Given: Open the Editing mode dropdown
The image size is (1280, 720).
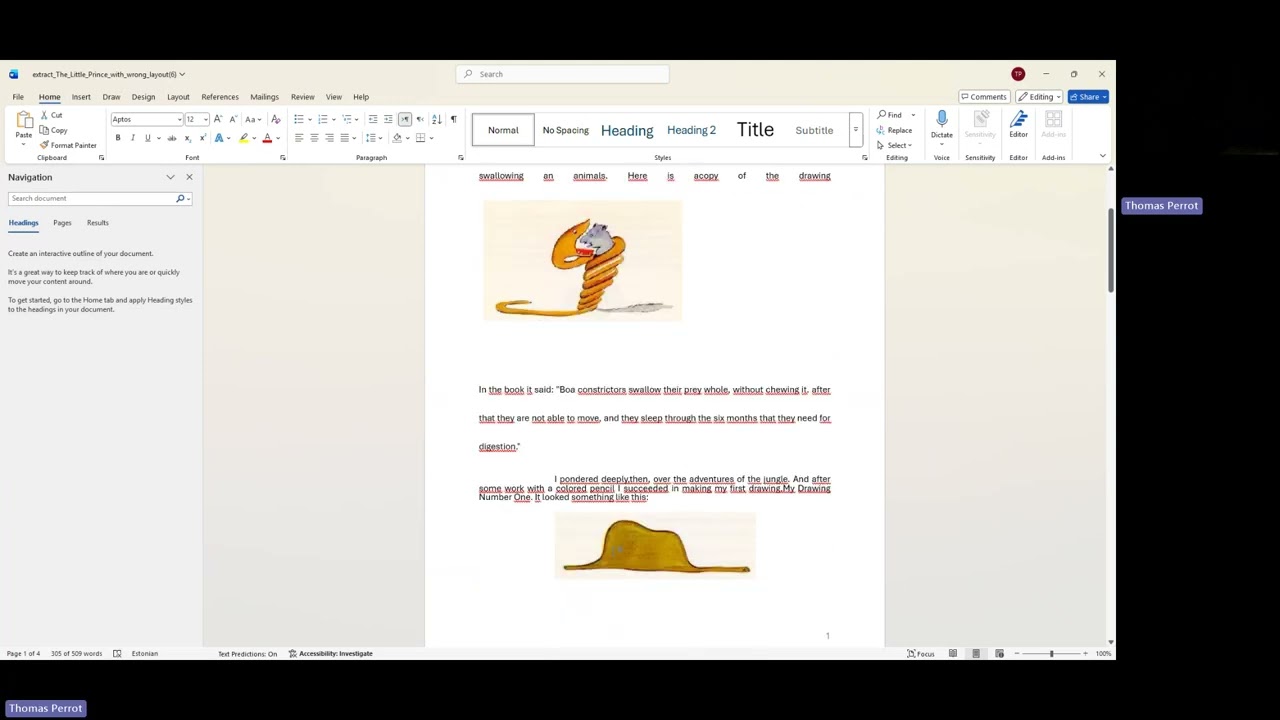Looking at the screenshot, I should [x=1039, y=97].
